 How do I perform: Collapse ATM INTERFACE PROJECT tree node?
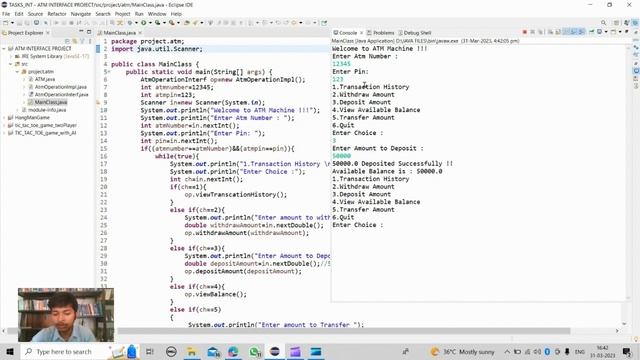coord(4,49)
